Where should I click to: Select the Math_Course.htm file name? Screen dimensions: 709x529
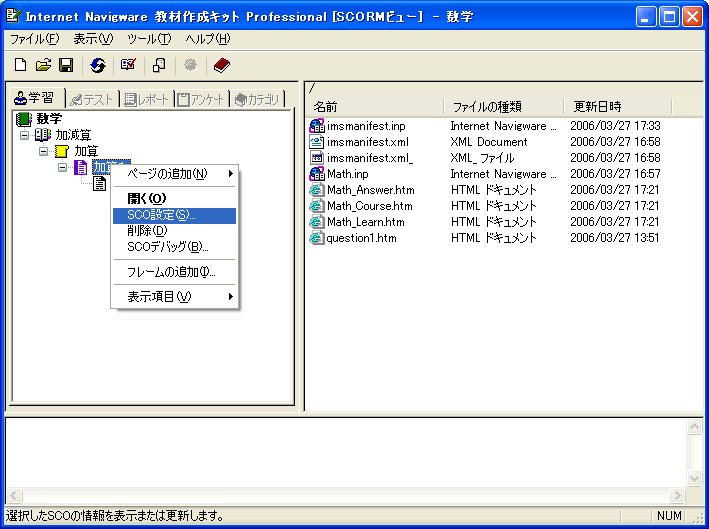[370, 206]
